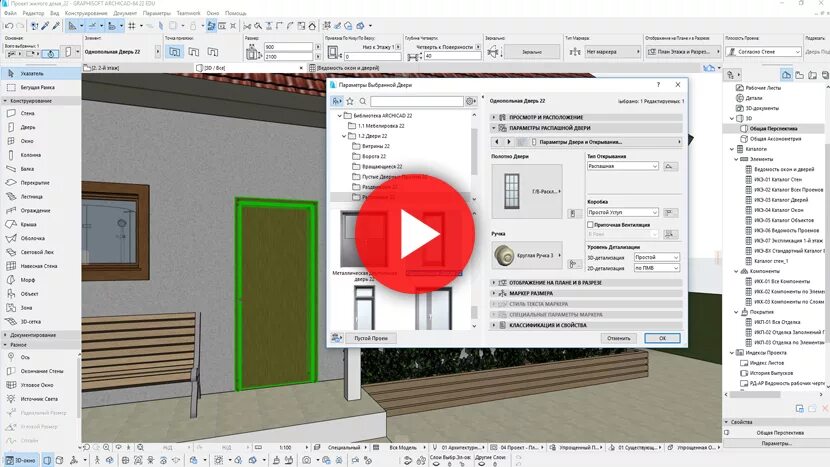This screenshot has width=830, height=467.
Task: Click OK in door settings dialog
Action: pyautogui.click(x=662, y=338)
